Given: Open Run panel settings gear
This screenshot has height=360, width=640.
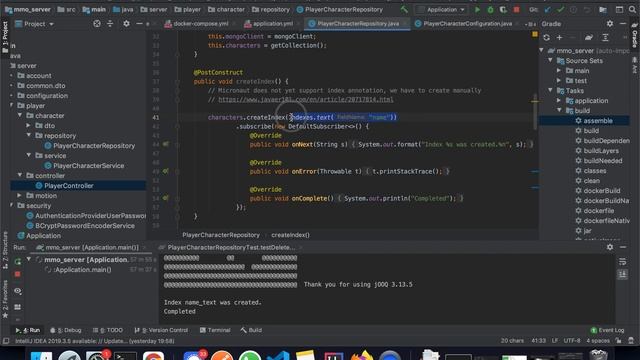Looking at the screenshot, I should tap(610, 247).
